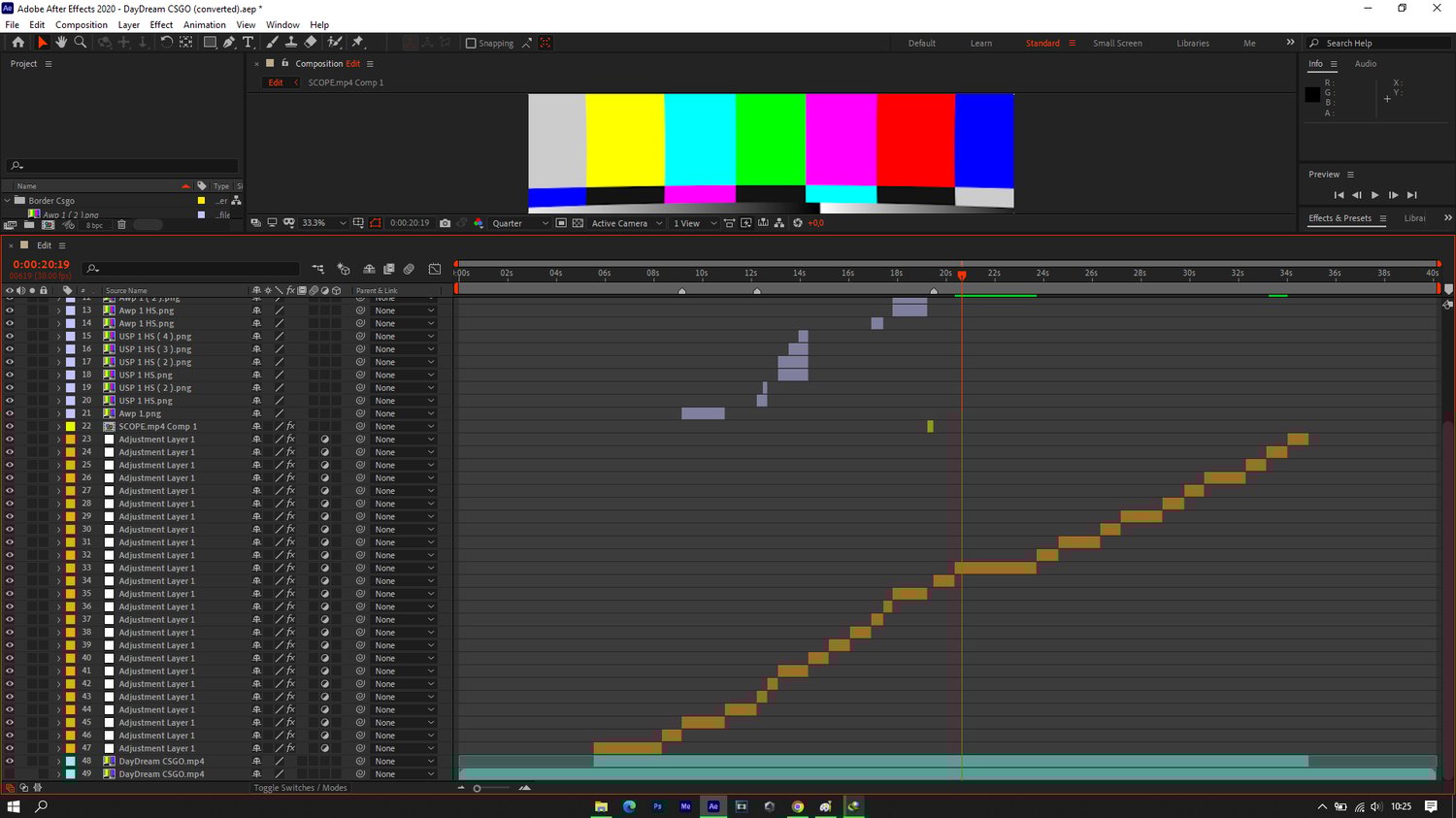Choose the Clone Stamp tool
The width and height of the screenshot is (1456, 818).
(291, 43)
